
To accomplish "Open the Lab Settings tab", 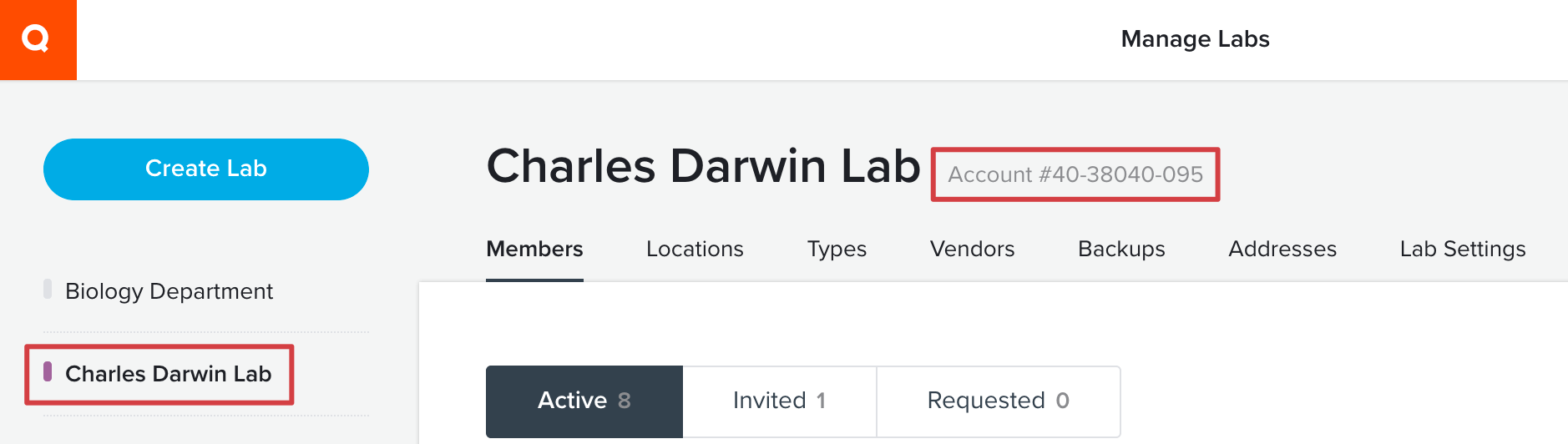I will 1463,250.
